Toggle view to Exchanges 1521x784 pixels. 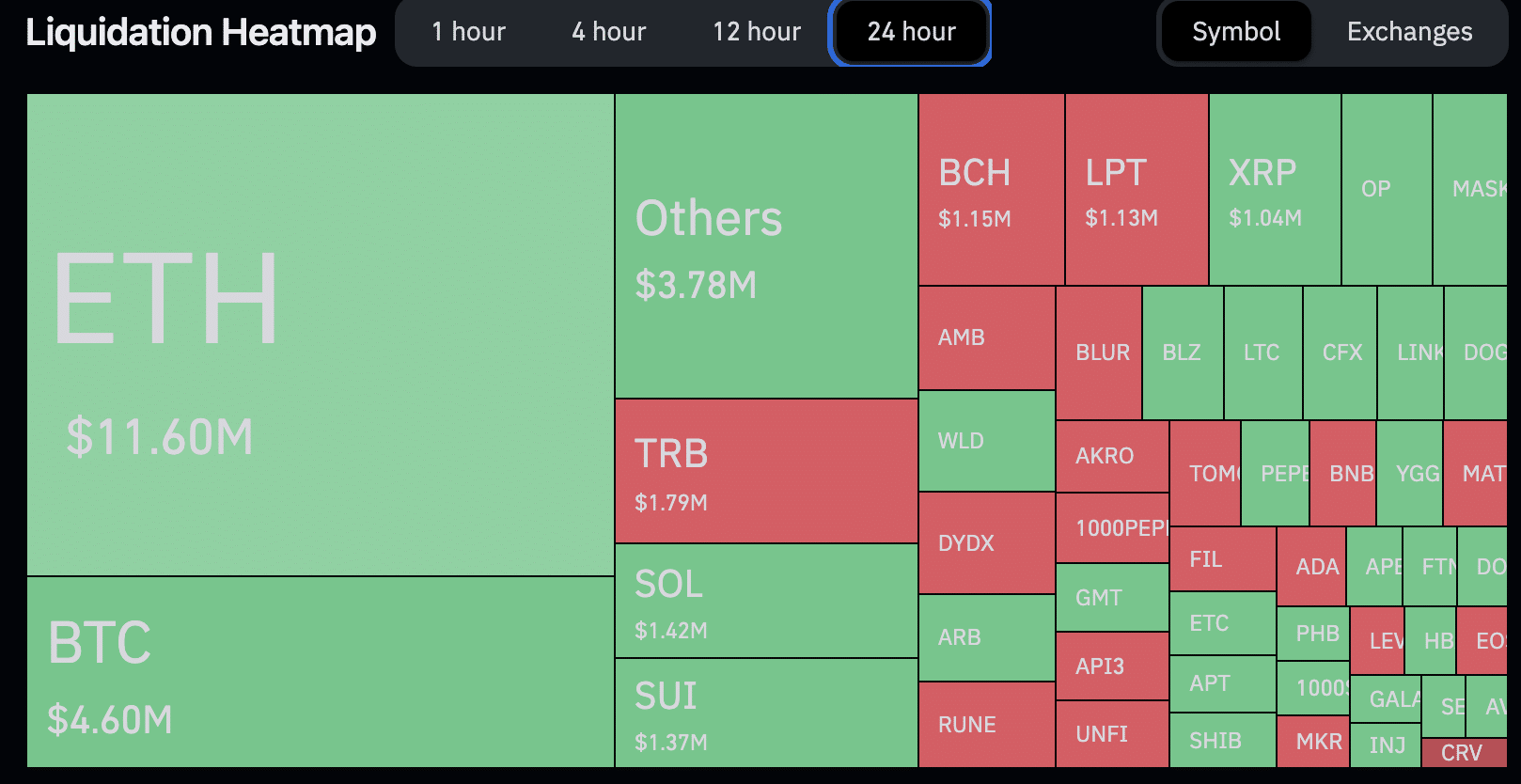(x=1409, y=32)
